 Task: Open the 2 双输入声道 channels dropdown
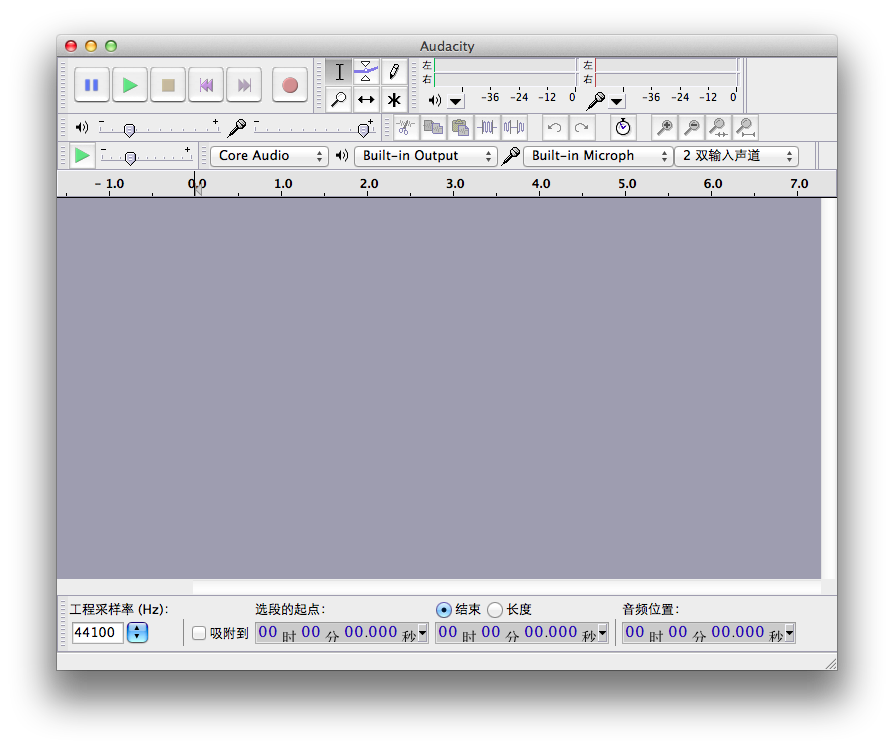[x=737, y=156]
